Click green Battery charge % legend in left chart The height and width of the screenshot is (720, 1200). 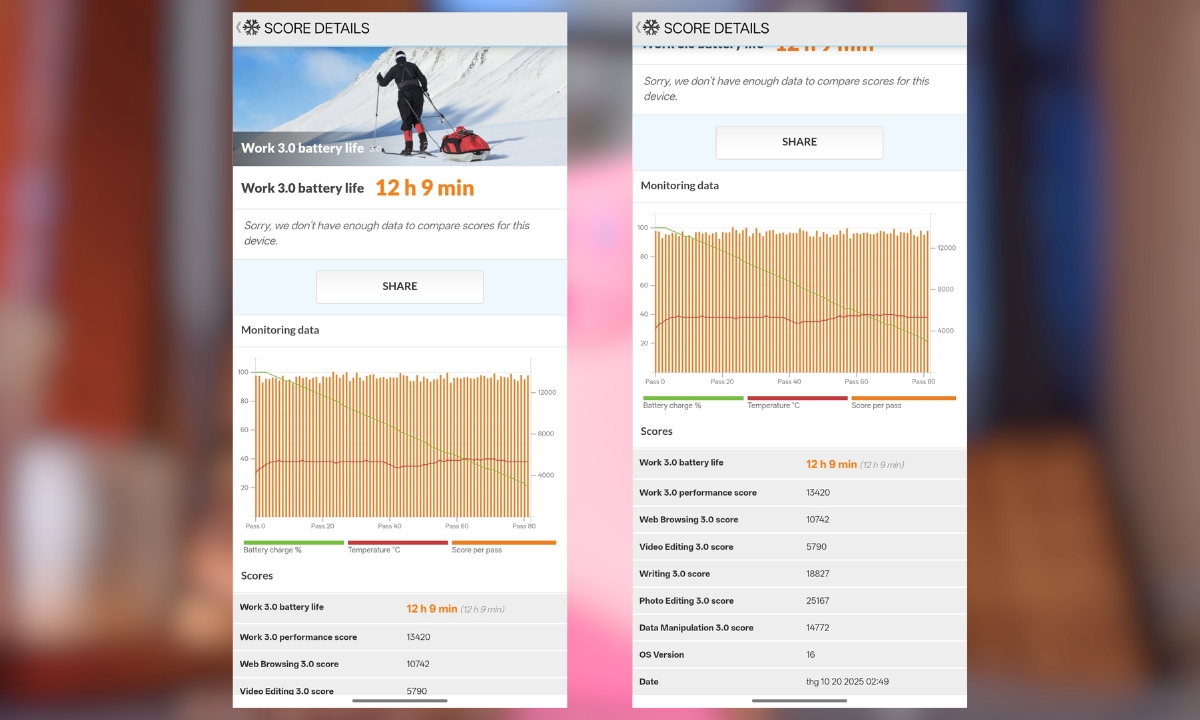[x=293, y=547]
